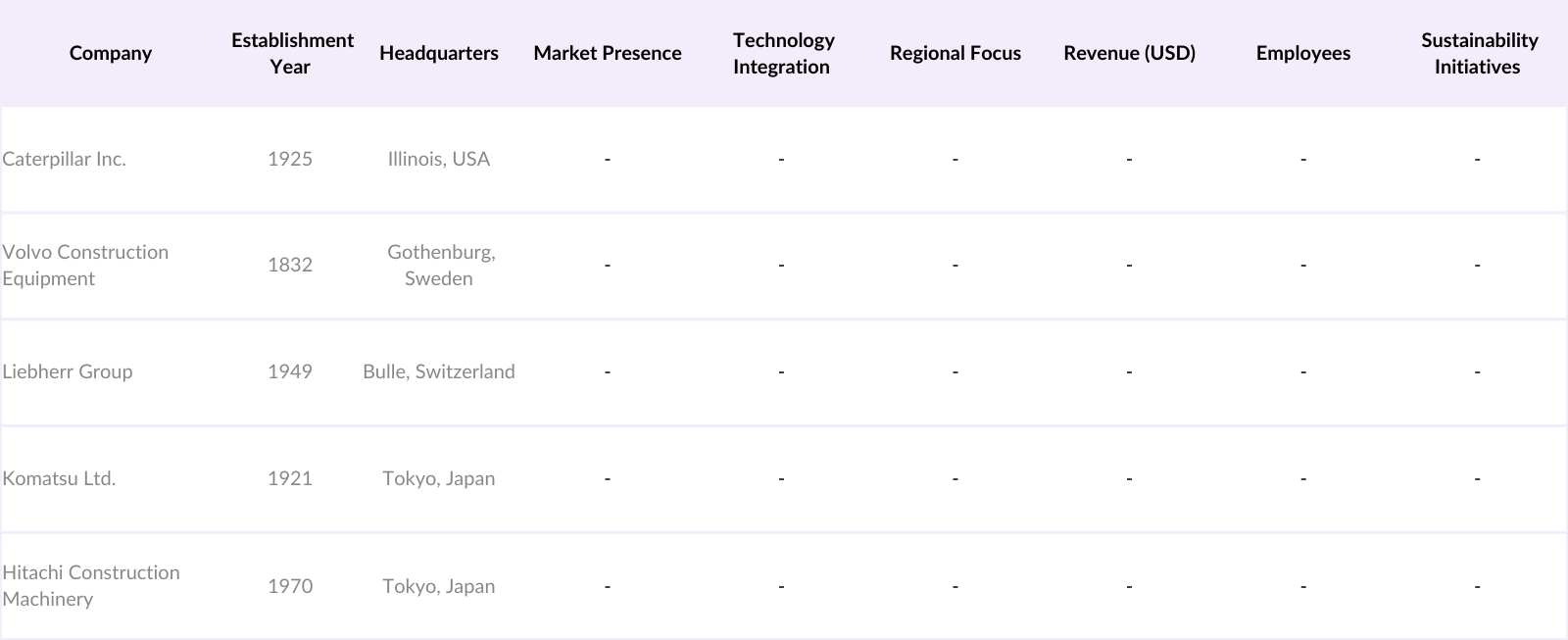Select the 1970 establishment year cell

(290, 586)
